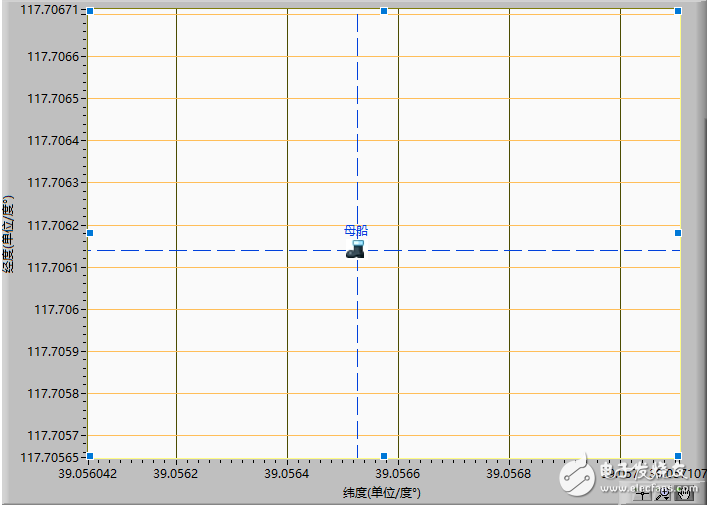This screenshot has height=505, width=707.
Task: Select Y-axis value 117.7062
Action: point(53,225)
